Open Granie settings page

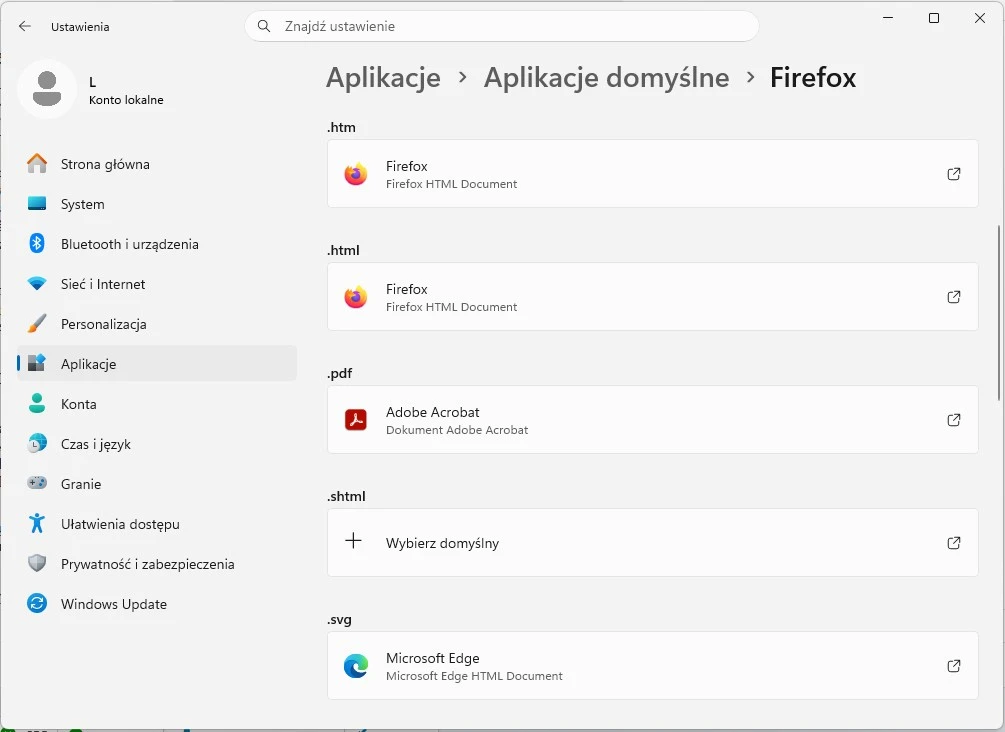coord(157,484)
